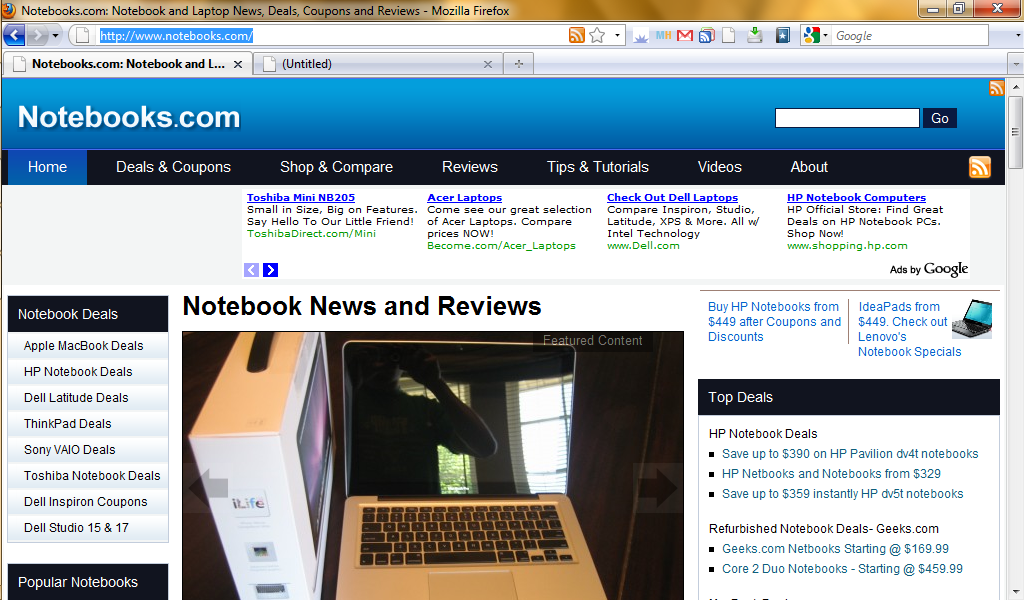This screenshot has height=600, width=1024.
Task: Click the RSS icon in the page corner
Action: pyautogui.click(x=996, y=88)
